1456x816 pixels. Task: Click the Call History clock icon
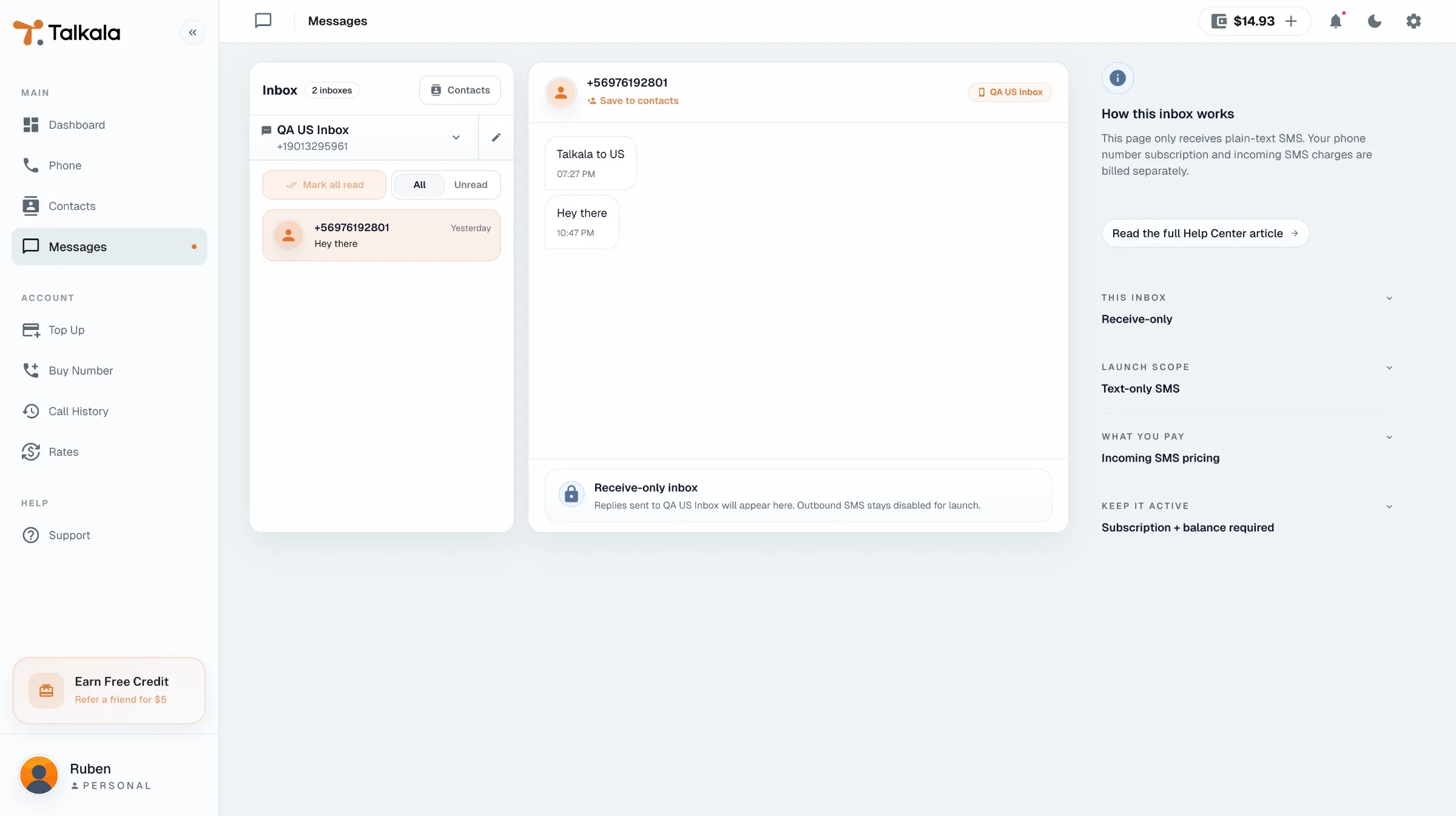click(31, 411)
